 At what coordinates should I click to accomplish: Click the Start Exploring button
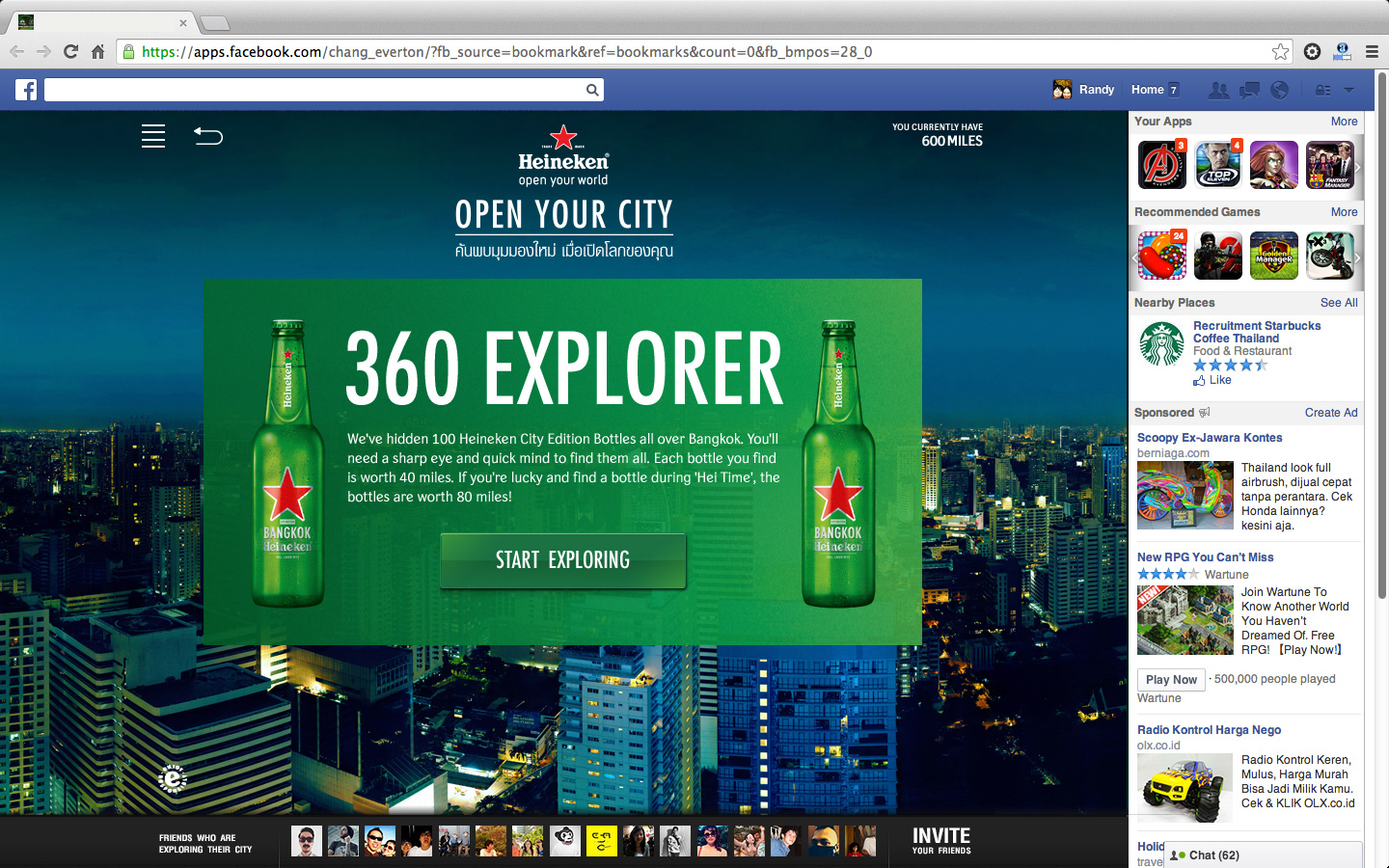[x=563, y=560]
